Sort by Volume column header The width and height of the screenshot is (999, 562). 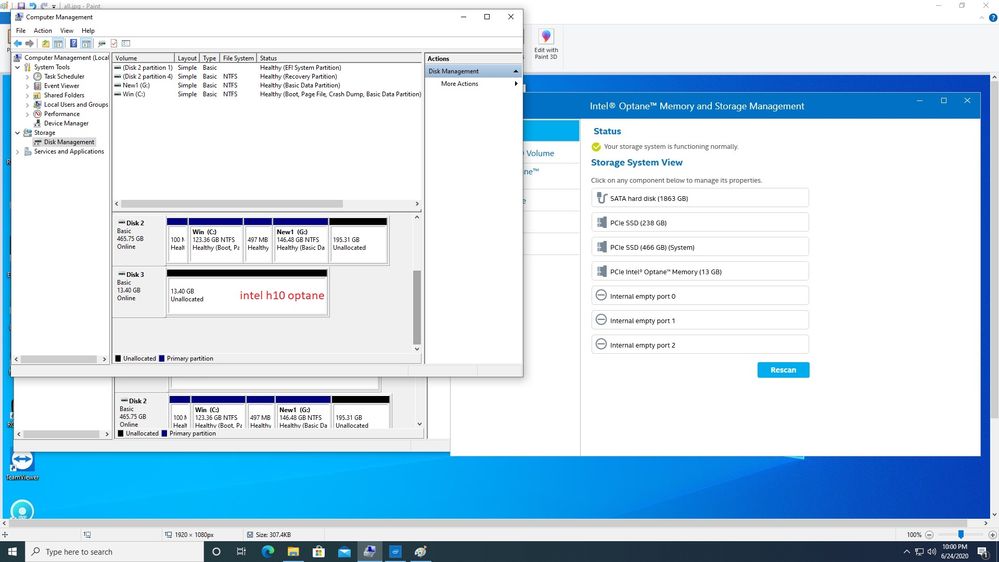pos(143,58)
